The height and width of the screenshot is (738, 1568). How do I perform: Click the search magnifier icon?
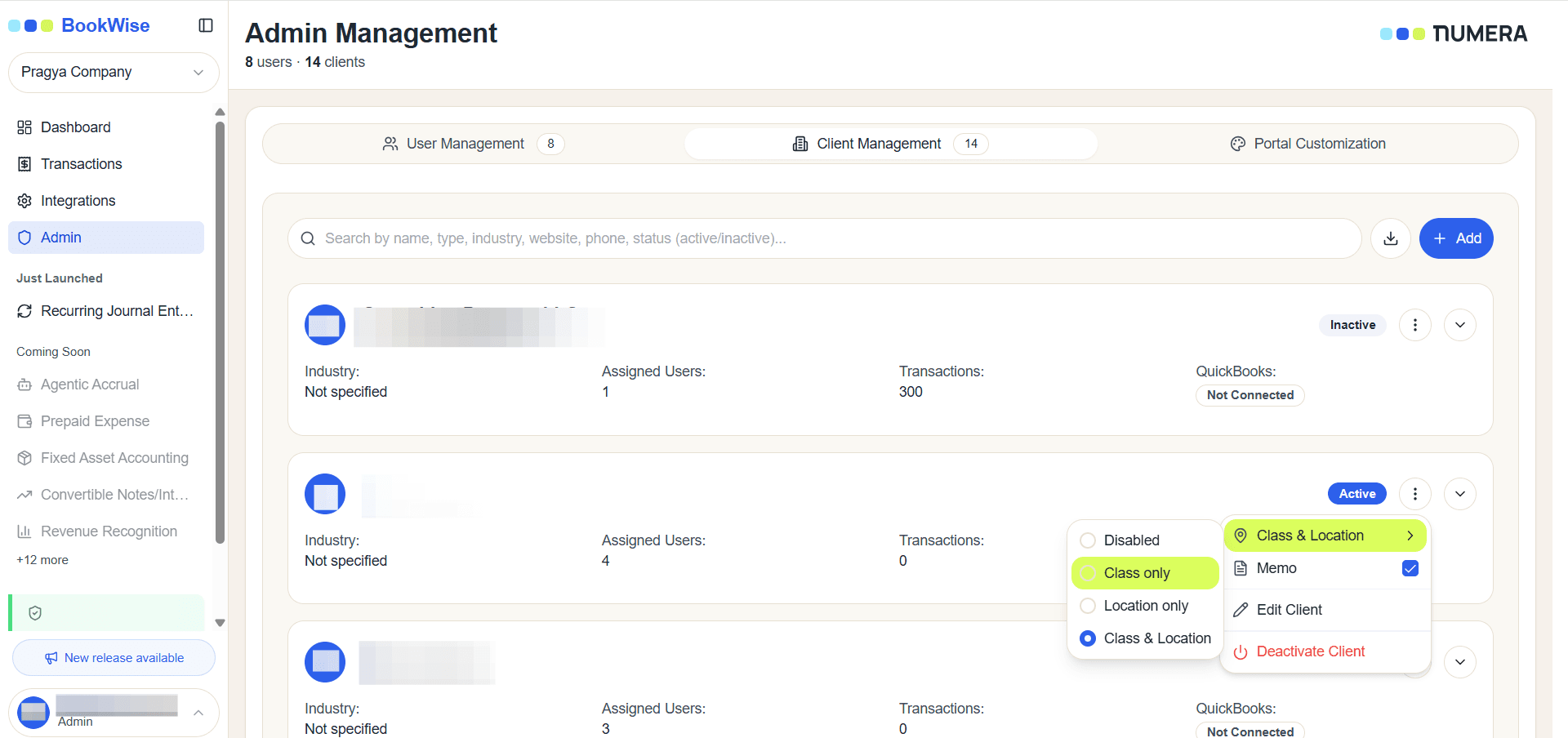308,238
